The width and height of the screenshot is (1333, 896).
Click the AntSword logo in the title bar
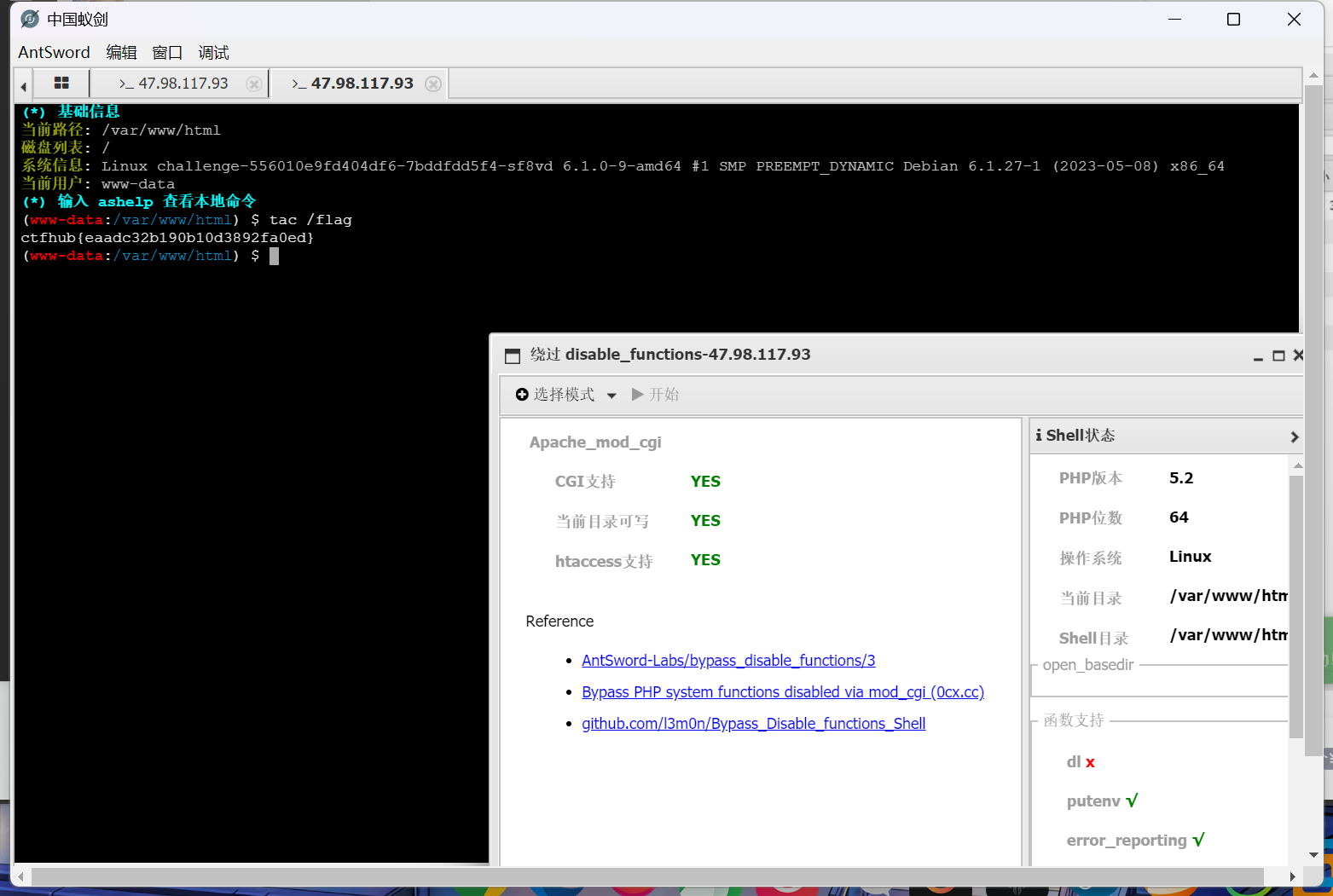pyautogui.click(x=28, y=18)
